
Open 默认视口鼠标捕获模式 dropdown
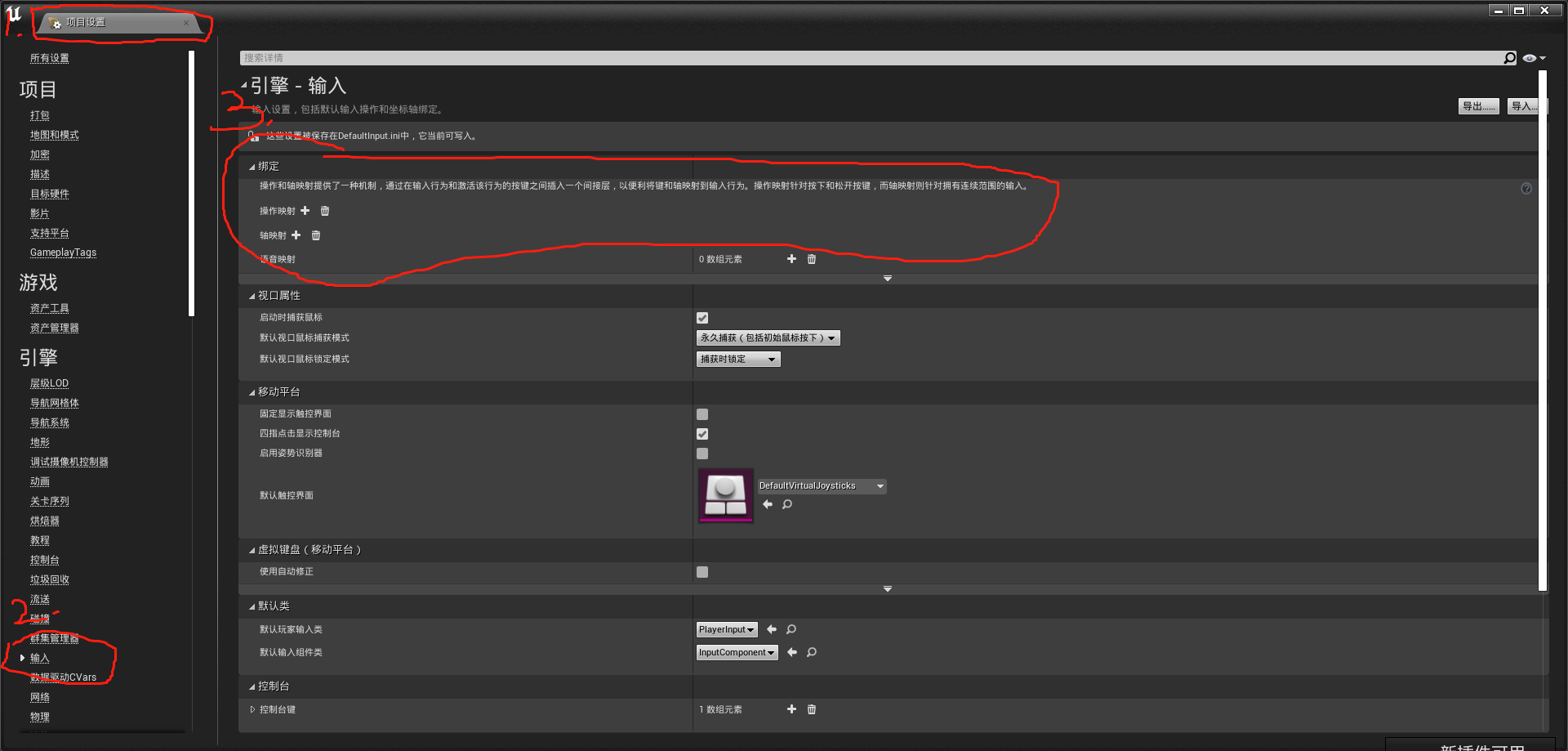(768, 338)
